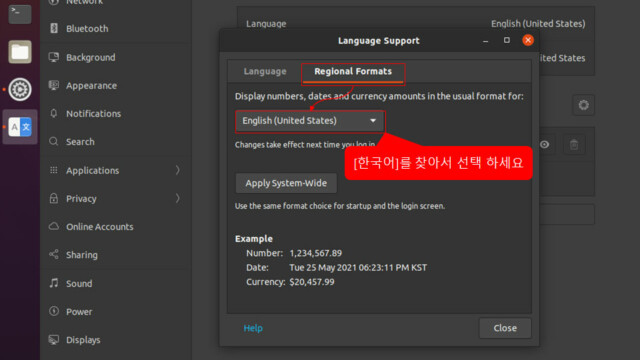
Task: Click the Apply System-Wide button
Action: (286, 183)
